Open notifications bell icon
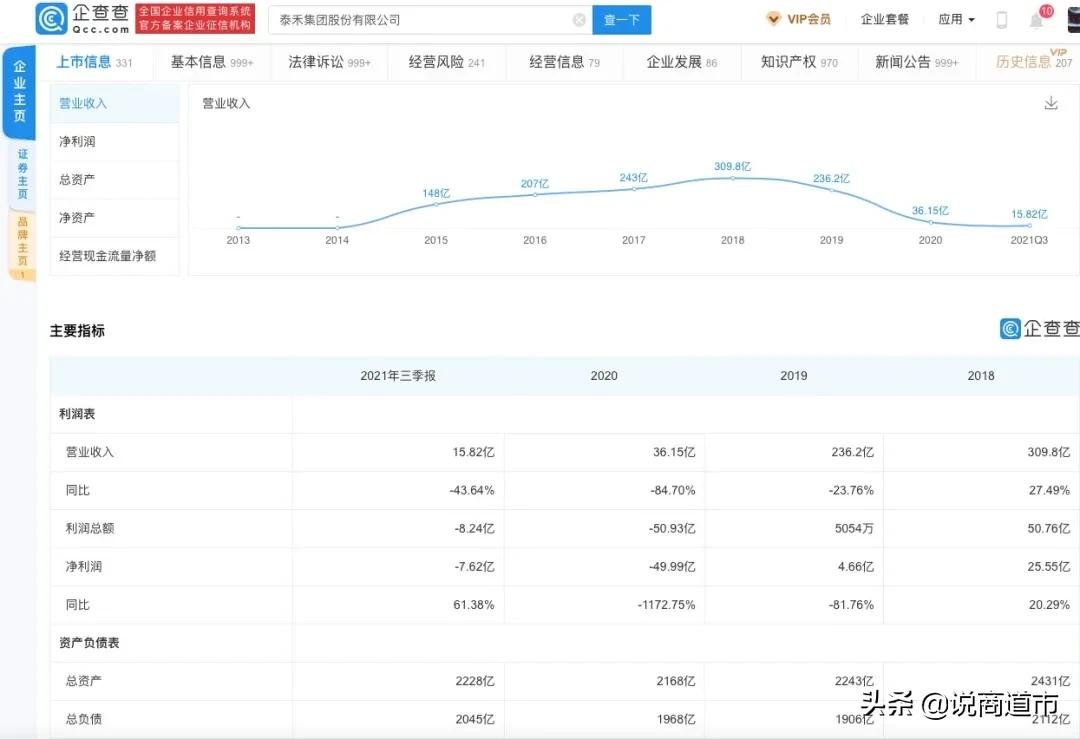Screen dimensions: 1080x739 [x=1037, y=20]
